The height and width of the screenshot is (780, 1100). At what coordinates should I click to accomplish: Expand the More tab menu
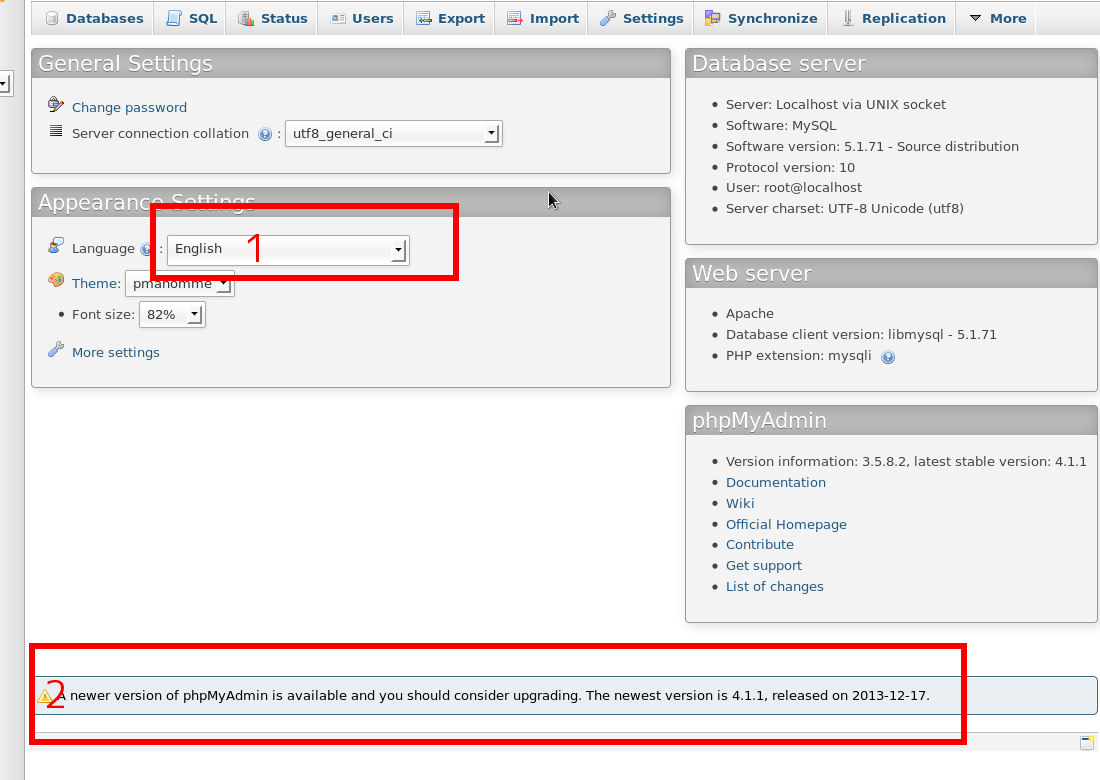(x=997, y=18)
